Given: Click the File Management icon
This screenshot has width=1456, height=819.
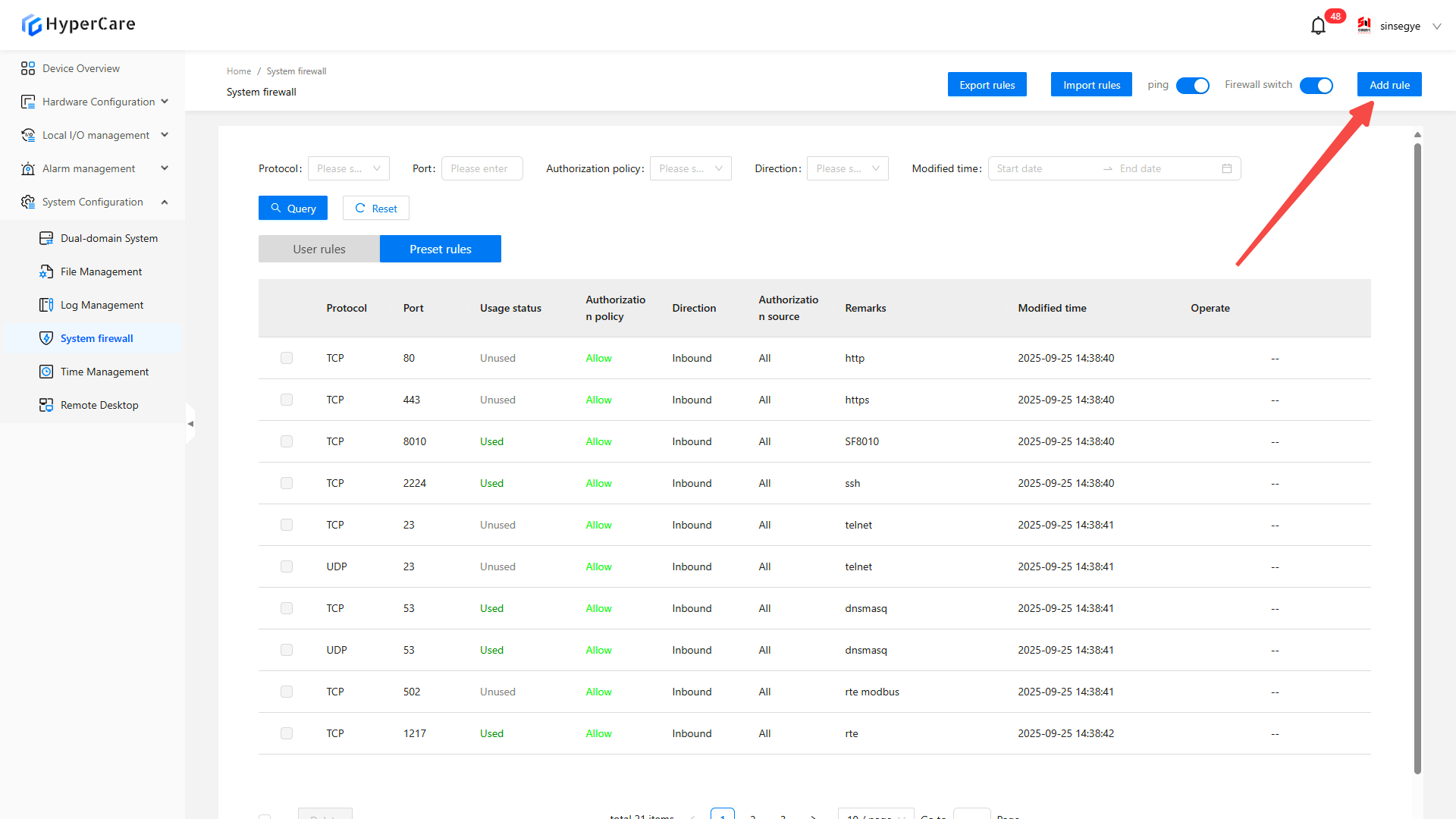Looking at the screenshot, I should coord(46,271).
